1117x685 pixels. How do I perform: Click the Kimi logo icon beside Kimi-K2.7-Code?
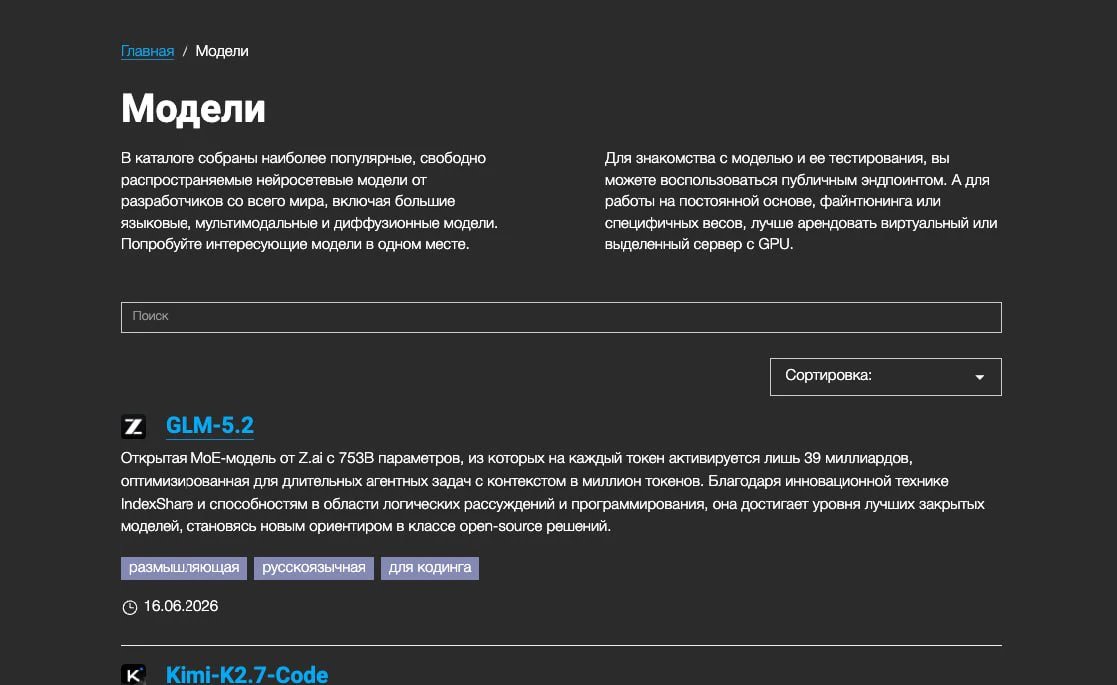point(133,674)
